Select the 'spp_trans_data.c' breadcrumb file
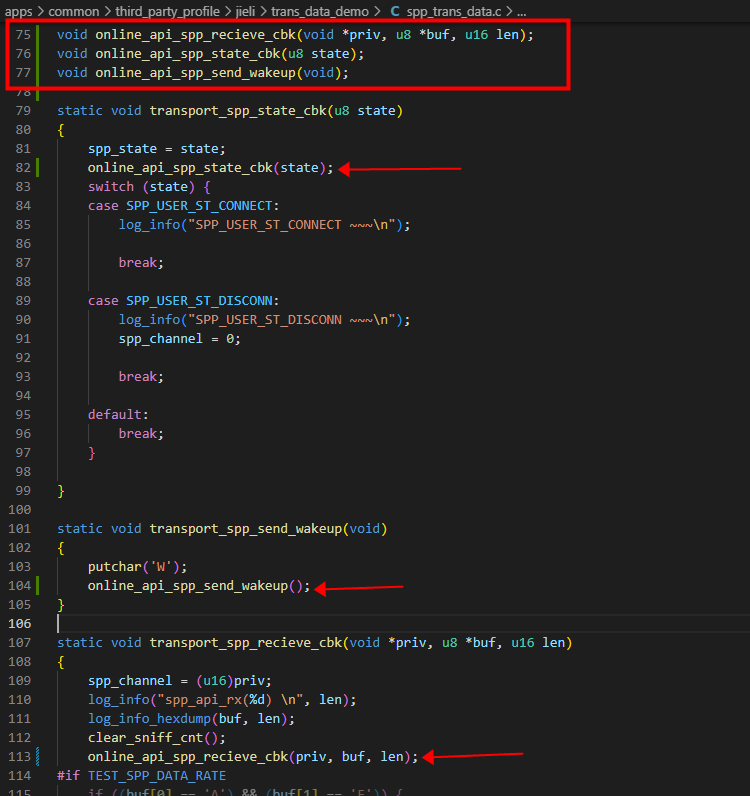The width and height of the screenshot is (750, 796). point(454,11)
